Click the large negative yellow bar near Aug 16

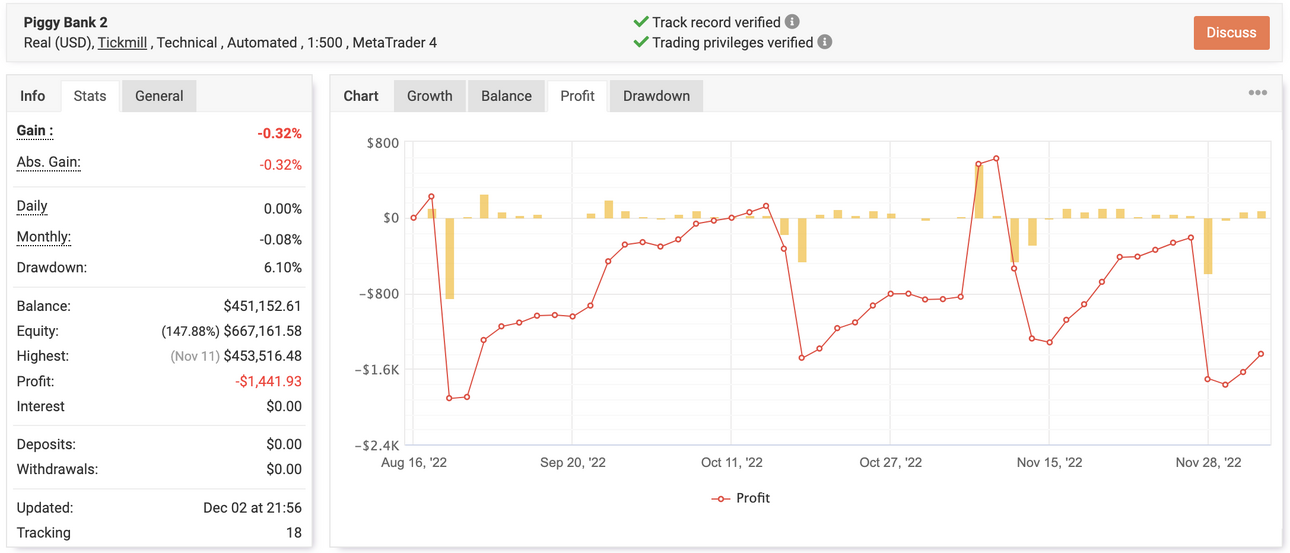450,258
